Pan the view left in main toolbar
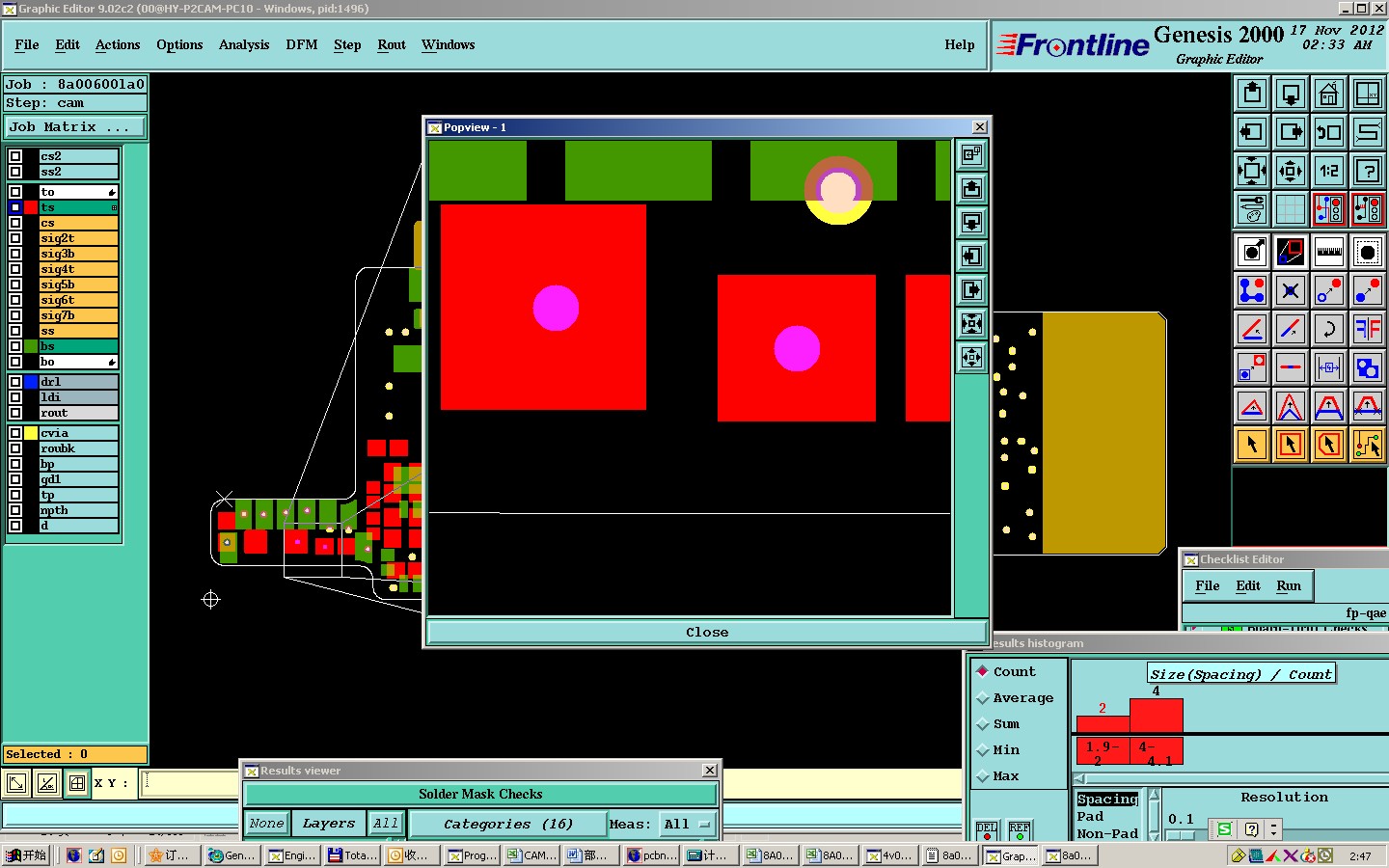This screenshot has width=1389, height=868. tap(1252, 132)
